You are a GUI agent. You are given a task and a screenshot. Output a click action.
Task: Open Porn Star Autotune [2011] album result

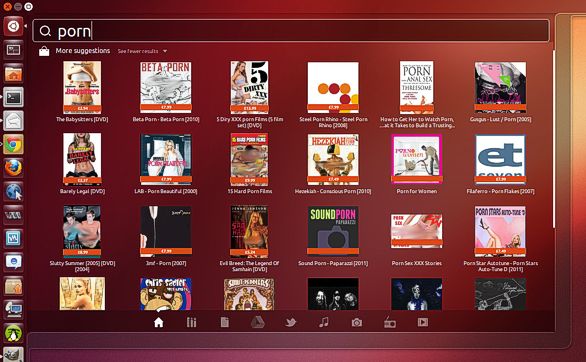[500, 239]
